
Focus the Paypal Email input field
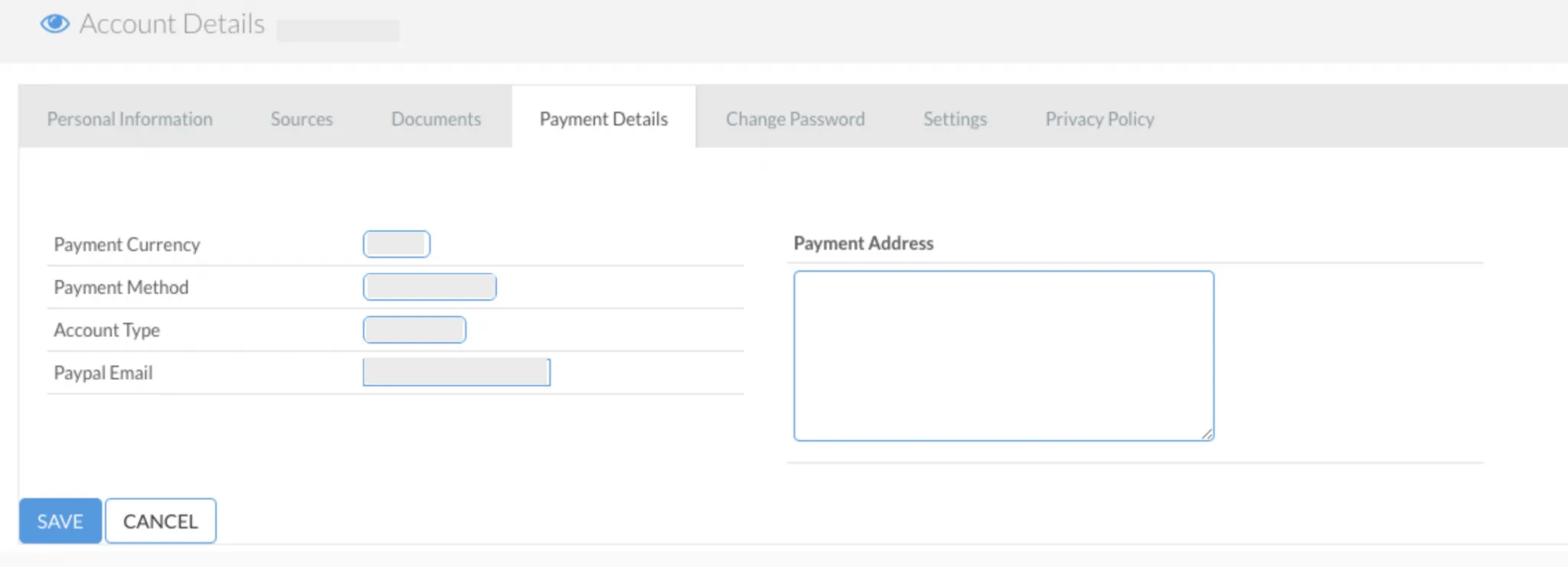coord(456,373)
